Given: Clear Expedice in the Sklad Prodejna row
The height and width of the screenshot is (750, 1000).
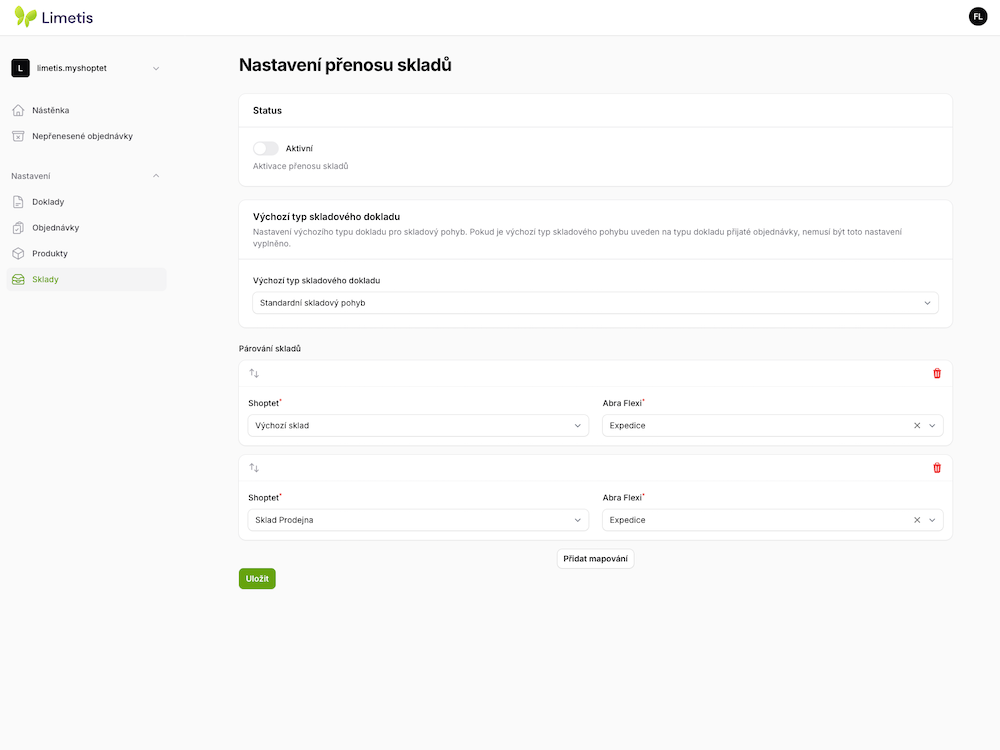Looking at the screenshot, I should (917, 520).
